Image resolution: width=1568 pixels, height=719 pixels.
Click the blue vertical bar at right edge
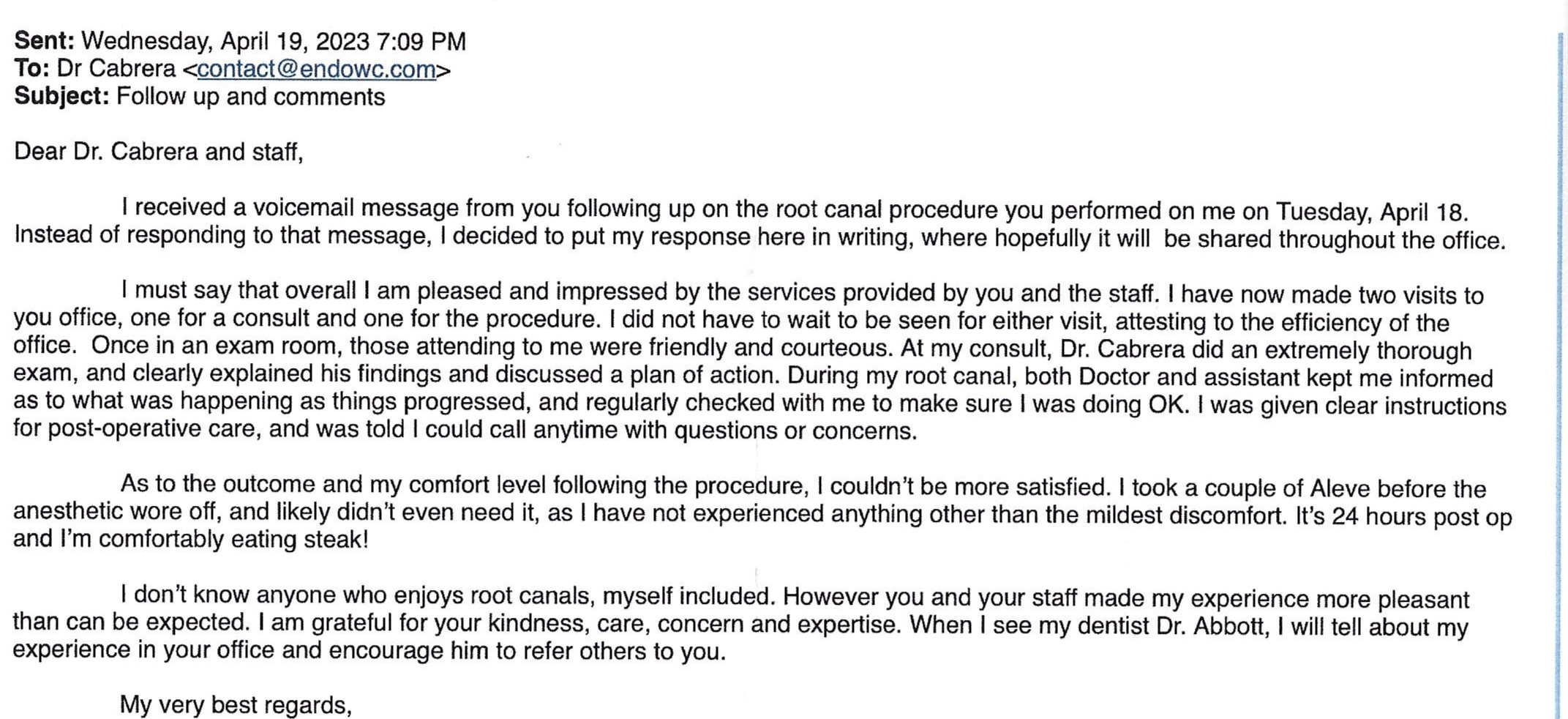(x=1558, y=373)
